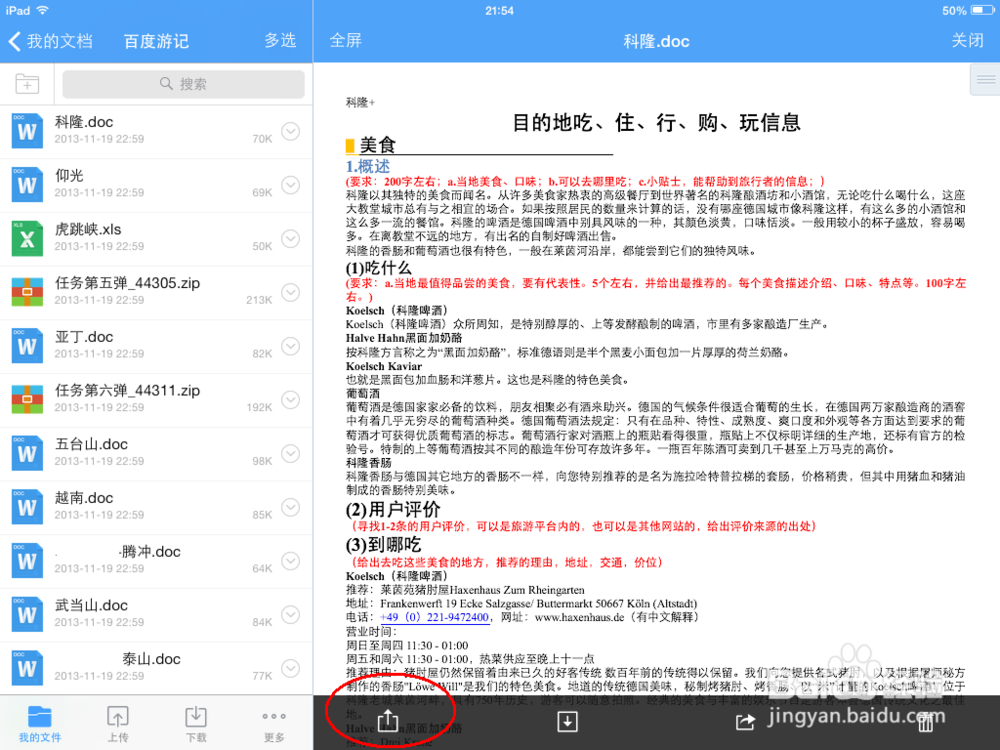Tap the download icon in document toolbar

[567, 721]
